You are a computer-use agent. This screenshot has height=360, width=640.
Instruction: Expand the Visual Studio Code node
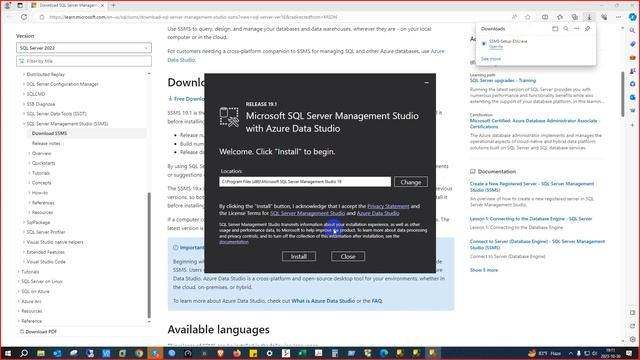coord(24,262)
